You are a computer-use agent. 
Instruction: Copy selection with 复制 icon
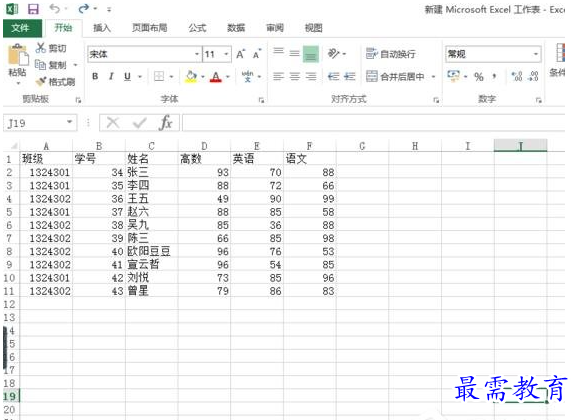(40, 65)
